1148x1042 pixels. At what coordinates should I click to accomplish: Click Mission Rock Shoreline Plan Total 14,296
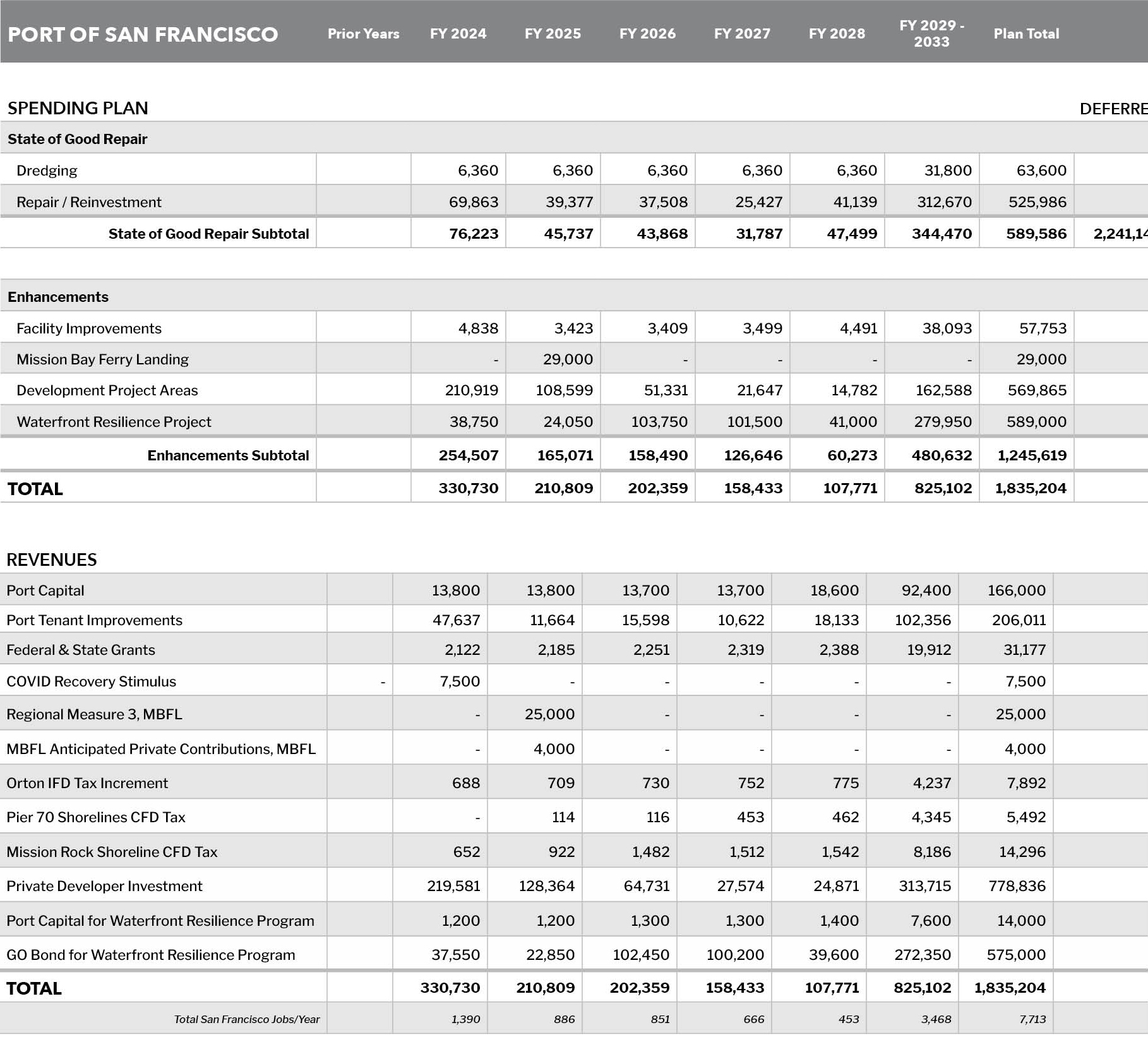pos(1022,852)
